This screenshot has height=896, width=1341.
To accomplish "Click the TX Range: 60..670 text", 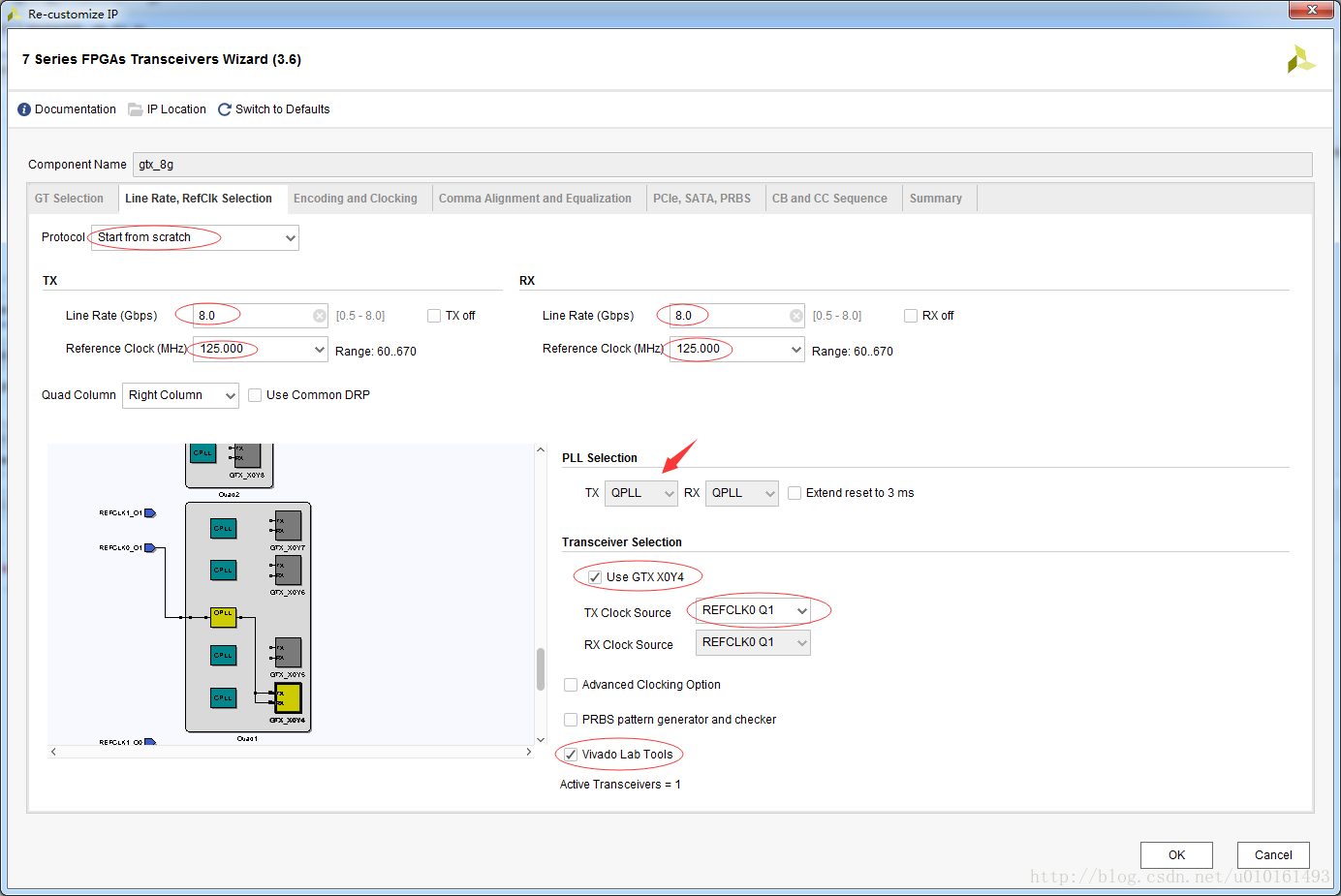I will [376, 352].
